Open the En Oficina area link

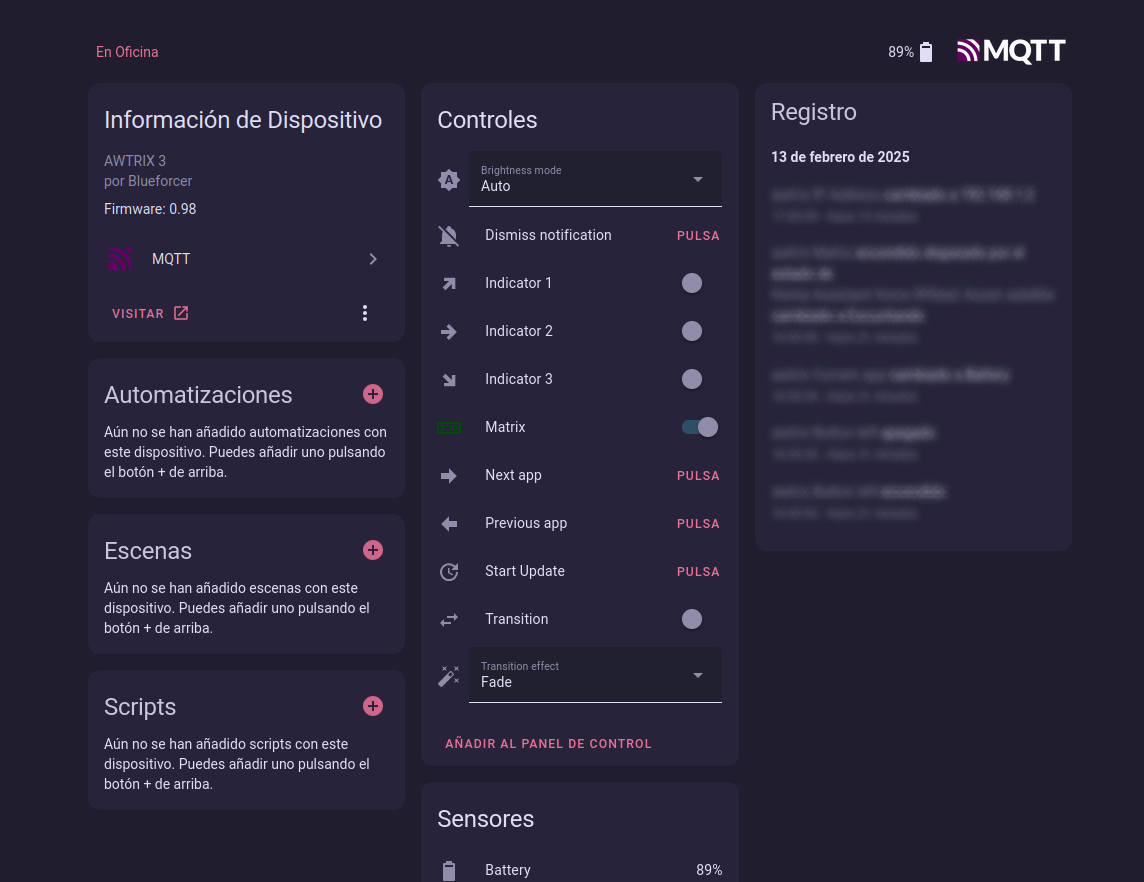pyautogui.click(x=127, y=52)
